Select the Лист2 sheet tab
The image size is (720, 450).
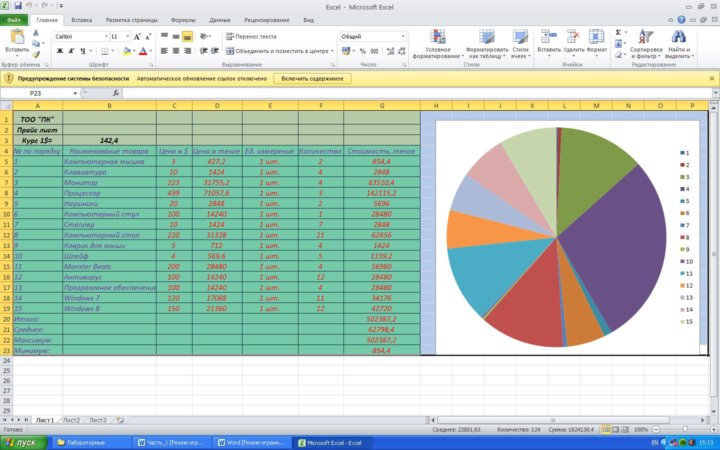point(71,420)
